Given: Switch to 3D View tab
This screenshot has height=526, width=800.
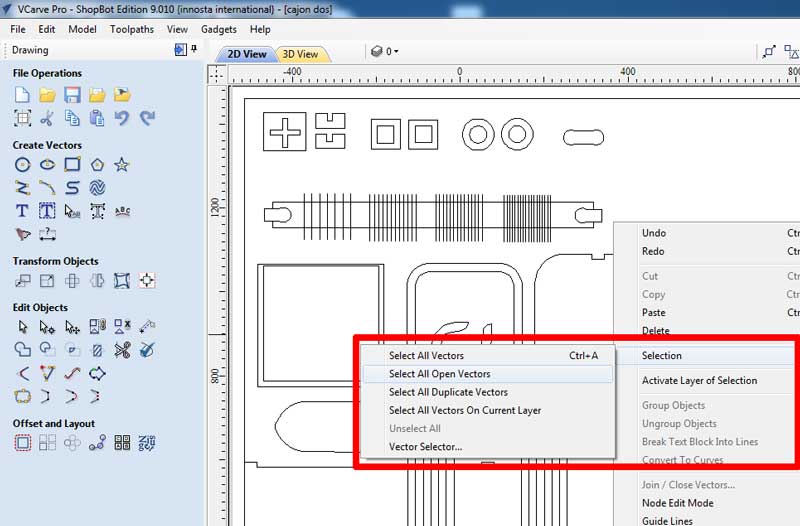Looking at the screenshot, I should [x=301, y=54].
